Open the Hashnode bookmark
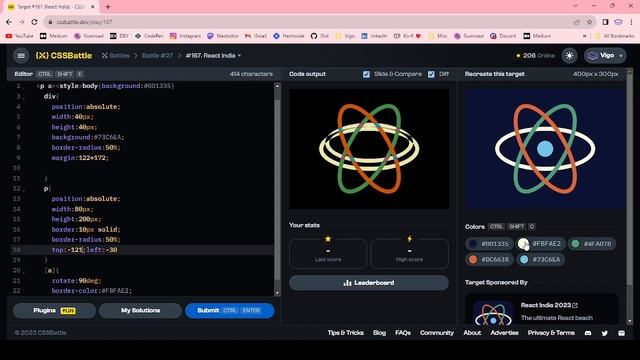Screen dimensions: 640x360 289,36
